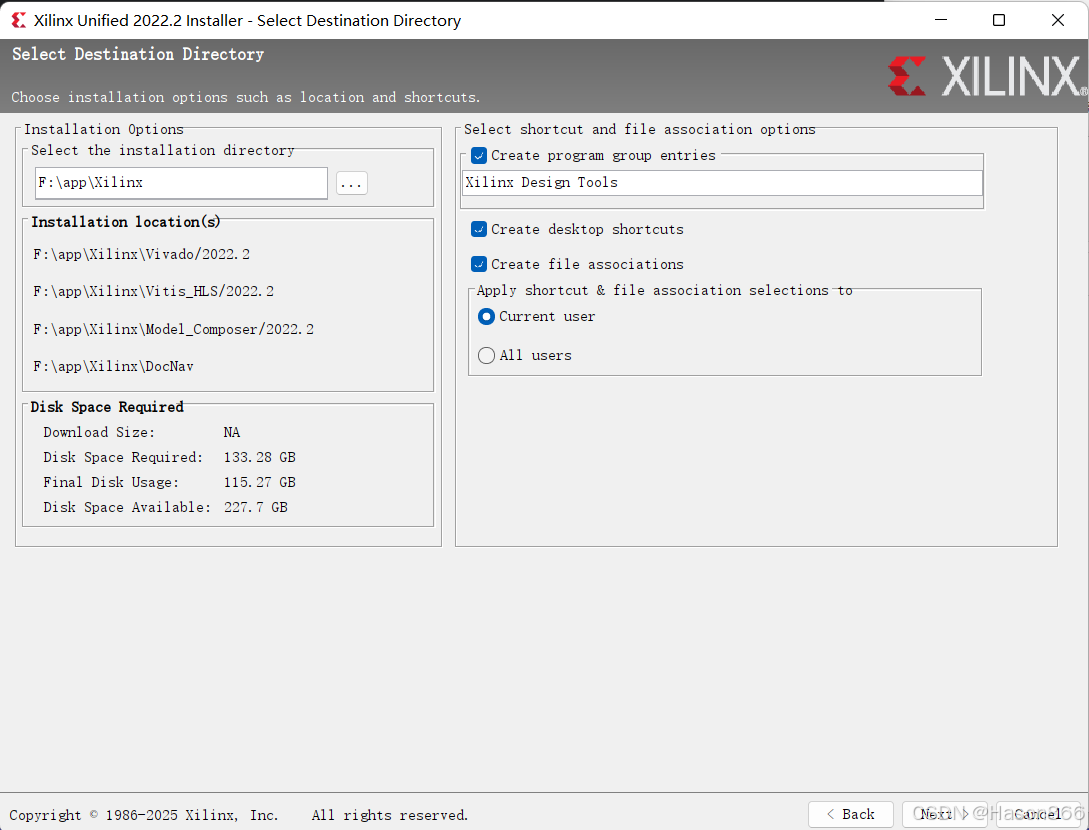Toggle Create desktop shortcuts checkbox

coord(479,229)
